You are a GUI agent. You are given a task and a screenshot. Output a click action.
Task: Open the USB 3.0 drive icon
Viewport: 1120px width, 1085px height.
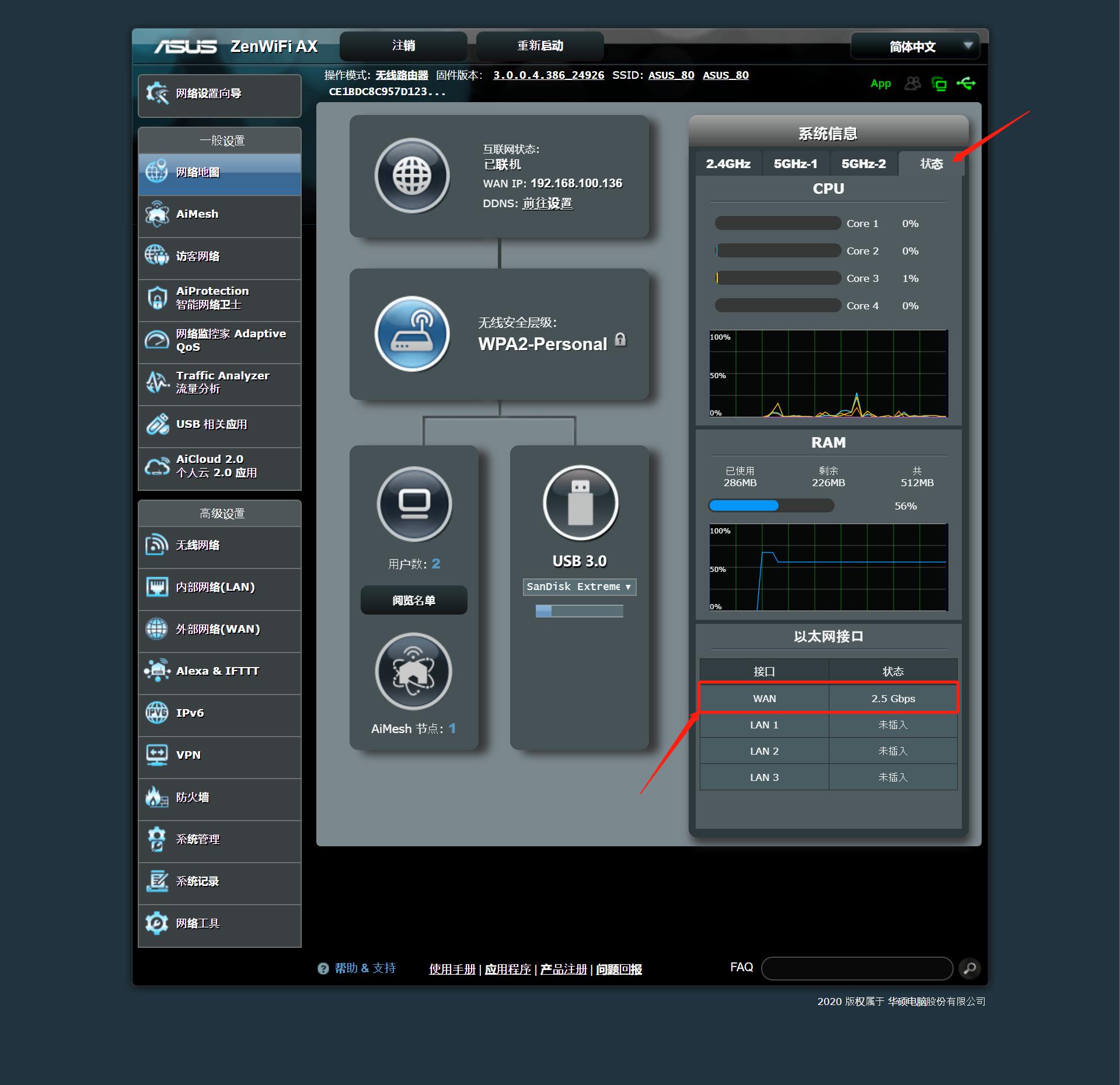tap(580, 503)
